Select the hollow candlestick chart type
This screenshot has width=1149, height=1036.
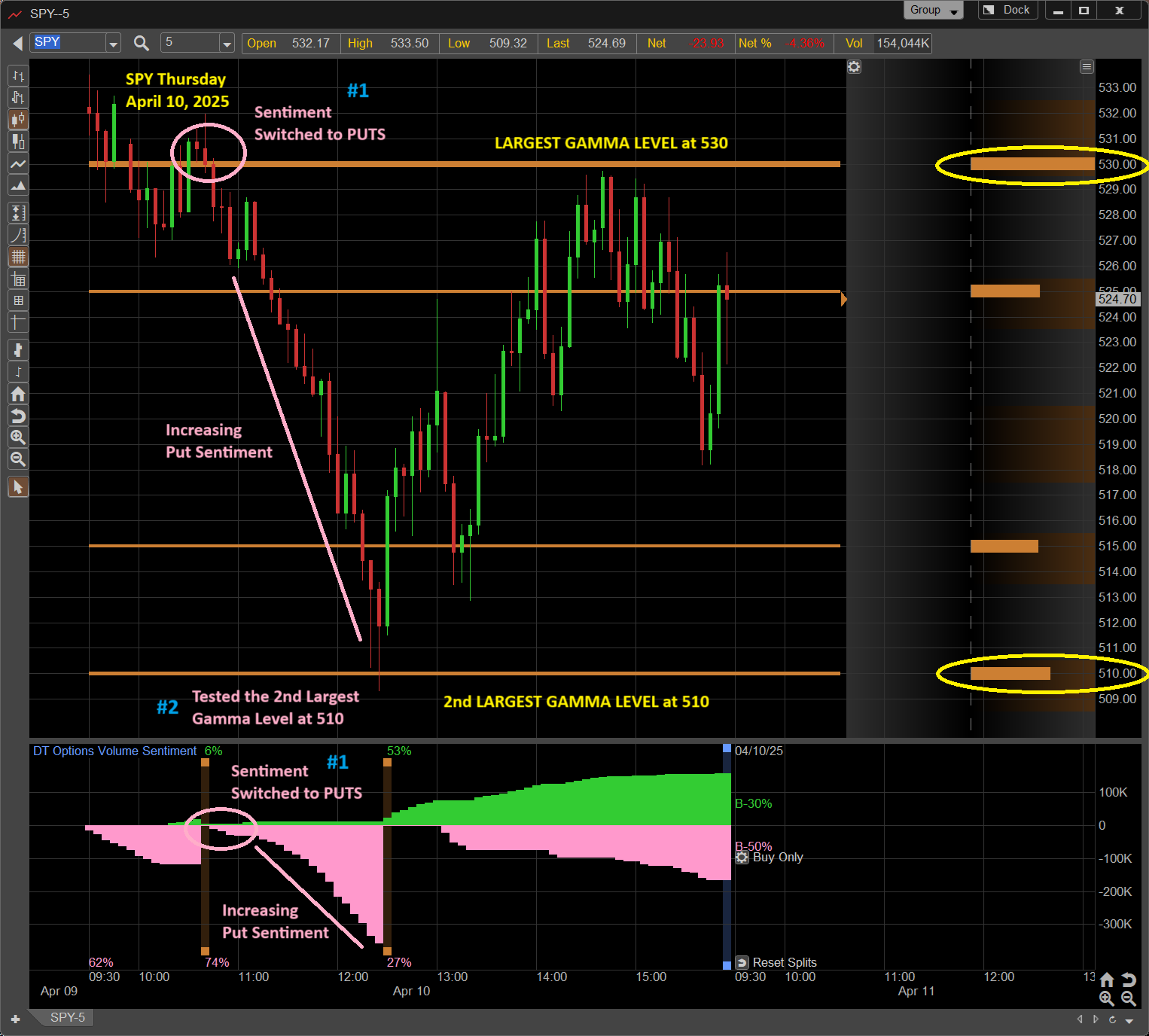point(18,142)
